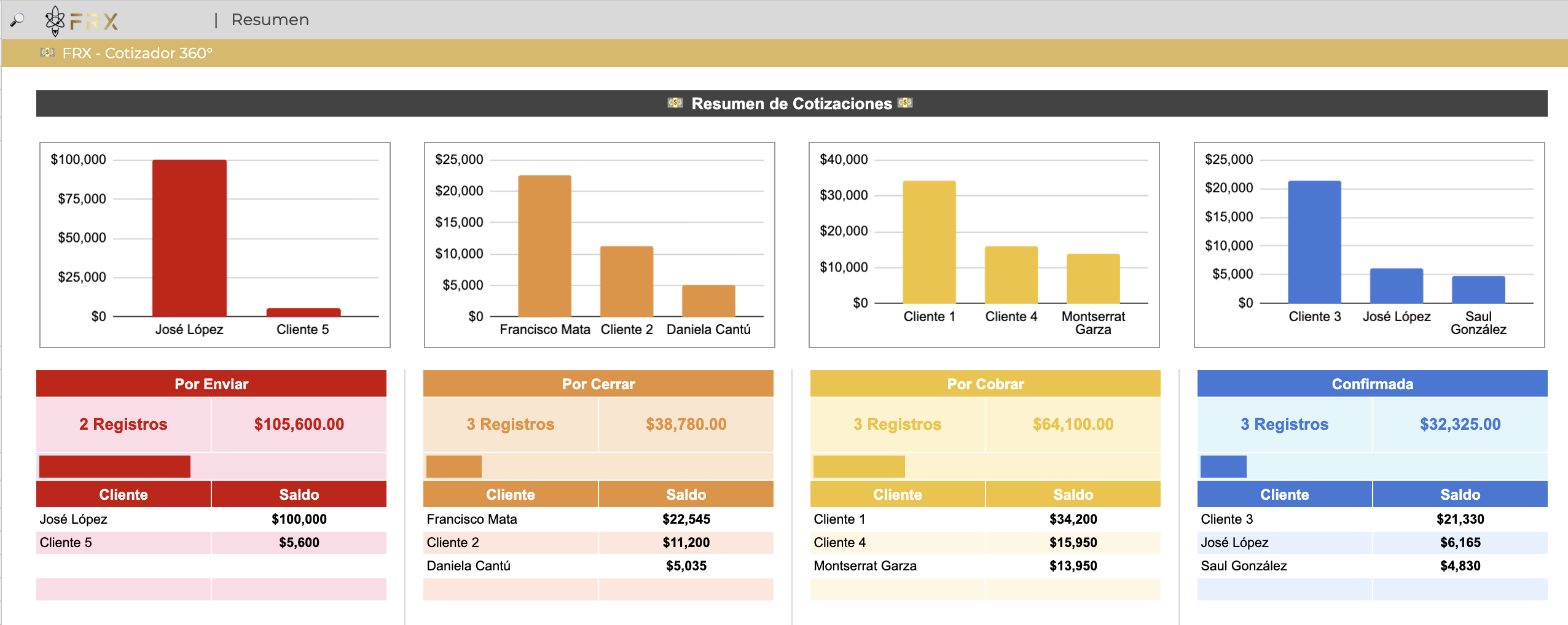1568x625 pixels.
Task: Click the blue Confirmada progress bar
Action: pyautogui.click(x=1223, y=467)
